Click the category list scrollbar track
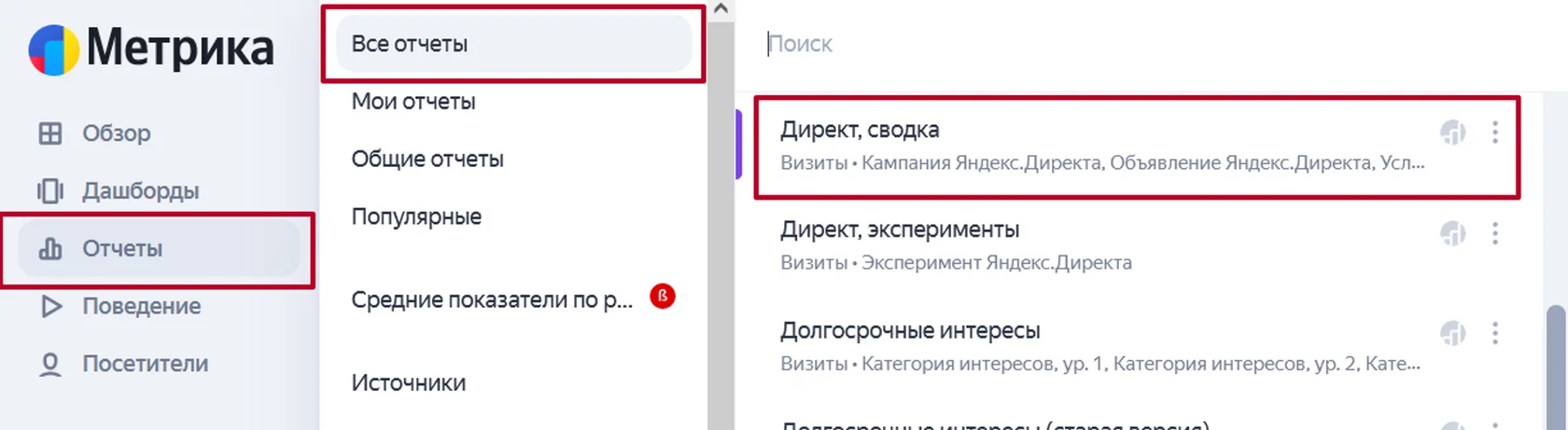Screen dimensions: 1568x430 (x=721, y=224)
